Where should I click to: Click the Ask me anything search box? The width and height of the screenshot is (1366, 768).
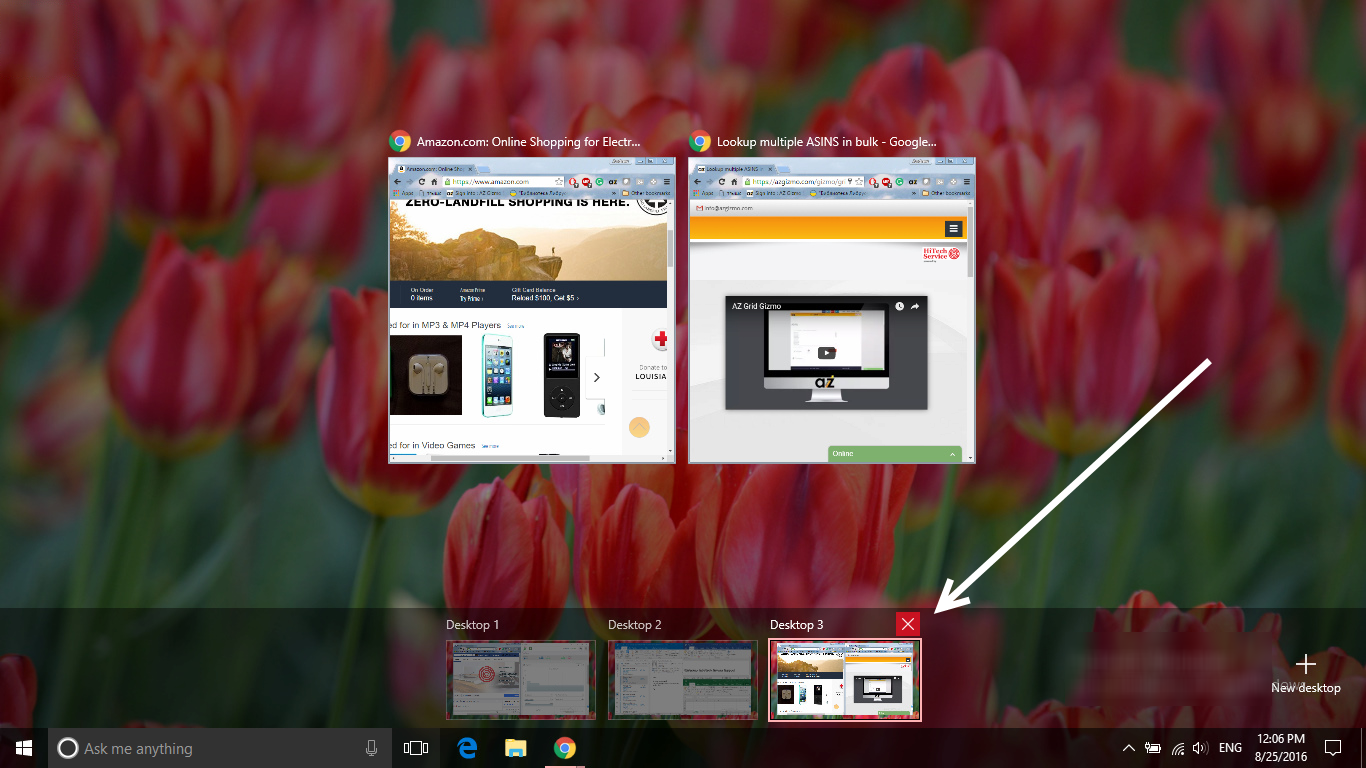pyautogui.click(x=220, y=748)
